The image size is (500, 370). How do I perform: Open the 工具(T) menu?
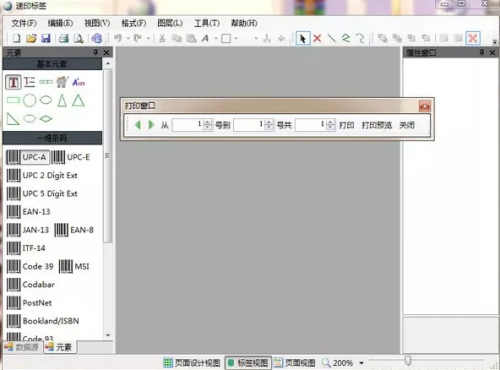(x=207, y=23)
